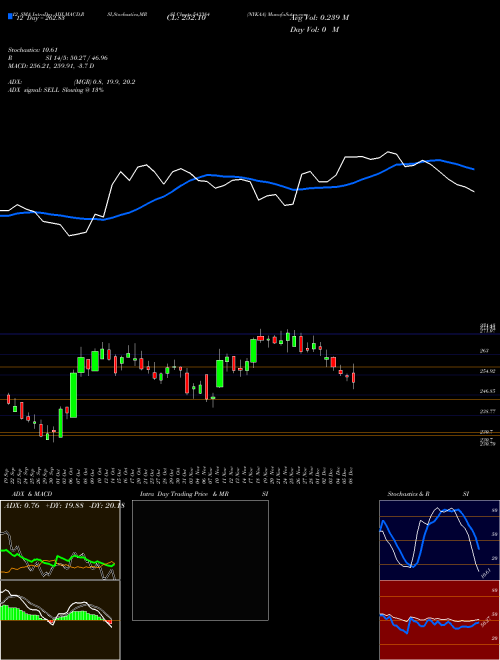This screenshot has width=500, height=660.
Task: Open the ADX indicator chart panel
Action: click(60, 540)
